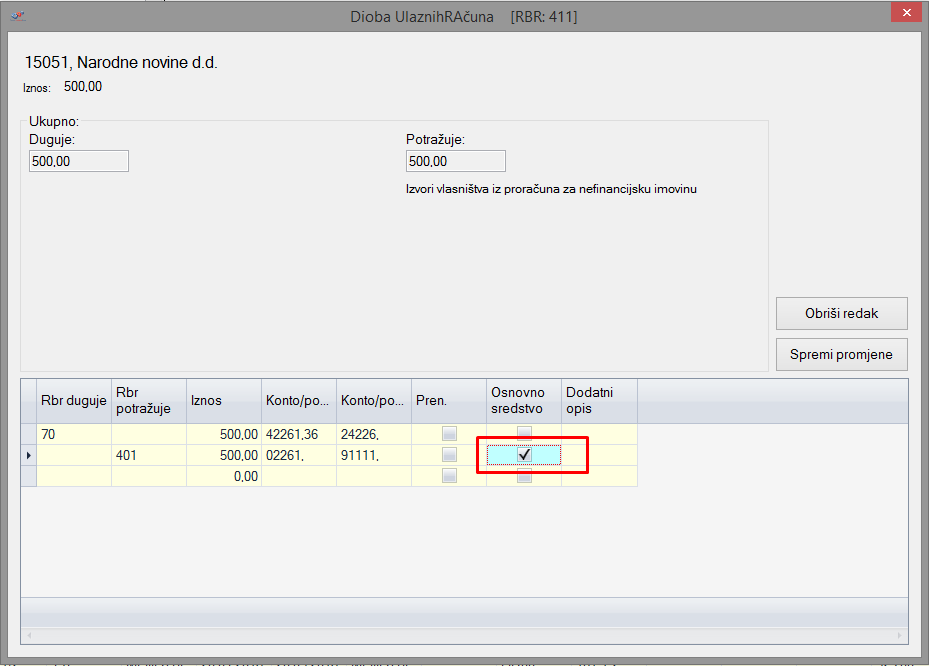Select the Rbr duguje column header

pyautogui.click(x=73, y=400)
